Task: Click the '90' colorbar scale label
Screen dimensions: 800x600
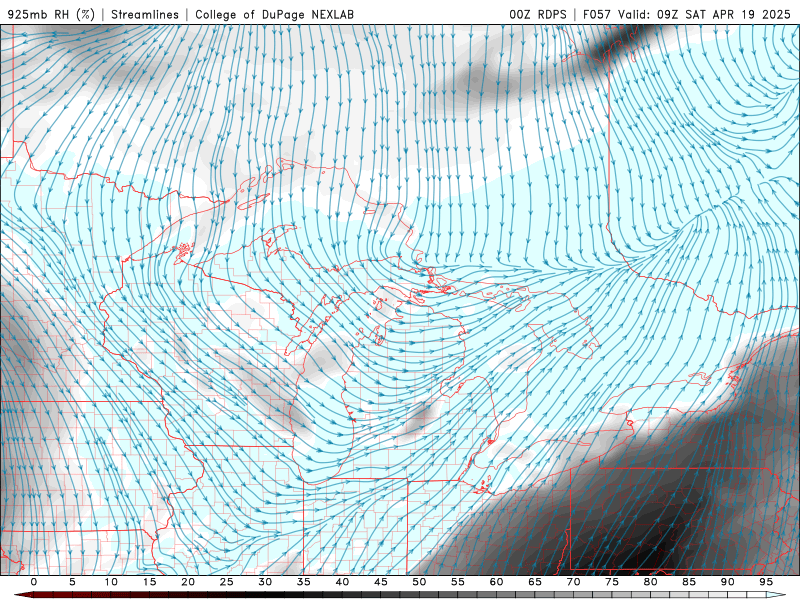Action: (x=728, y=582)
